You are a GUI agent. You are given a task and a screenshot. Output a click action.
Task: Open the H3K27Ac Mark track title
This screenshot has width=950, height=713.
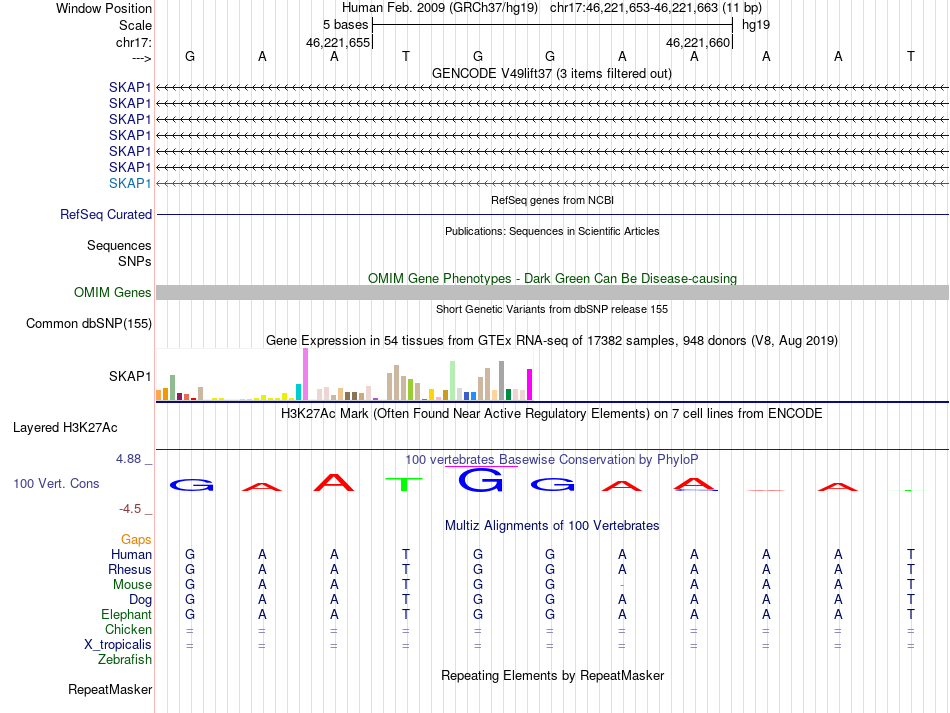pos(551,414)
